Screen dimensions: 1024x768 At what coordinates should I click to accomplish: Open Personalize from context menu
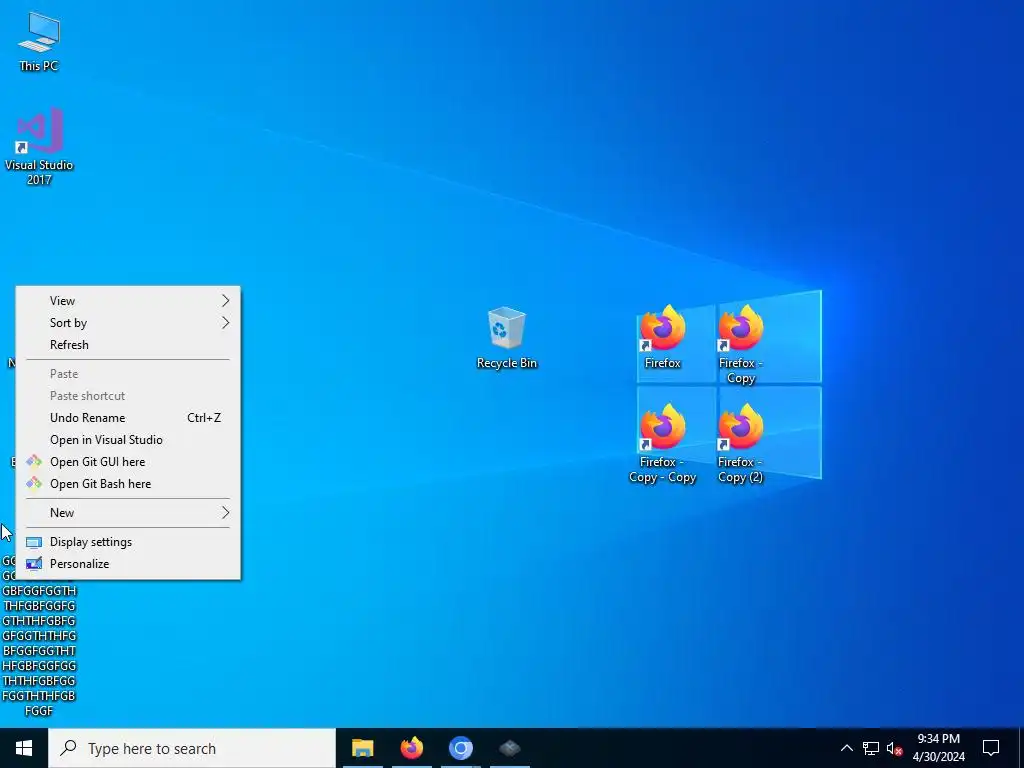(x=128, y=564)
